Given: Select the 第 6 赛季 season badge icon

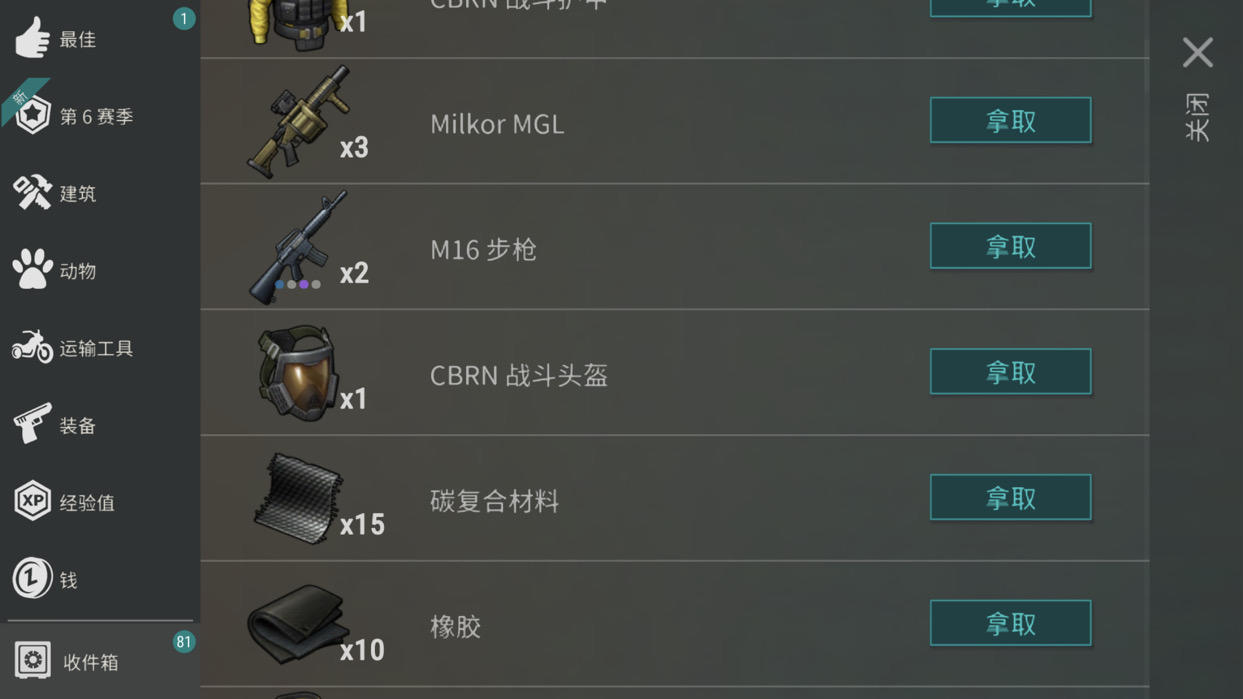Looking at the screenshot, I should tap(32, 115).
